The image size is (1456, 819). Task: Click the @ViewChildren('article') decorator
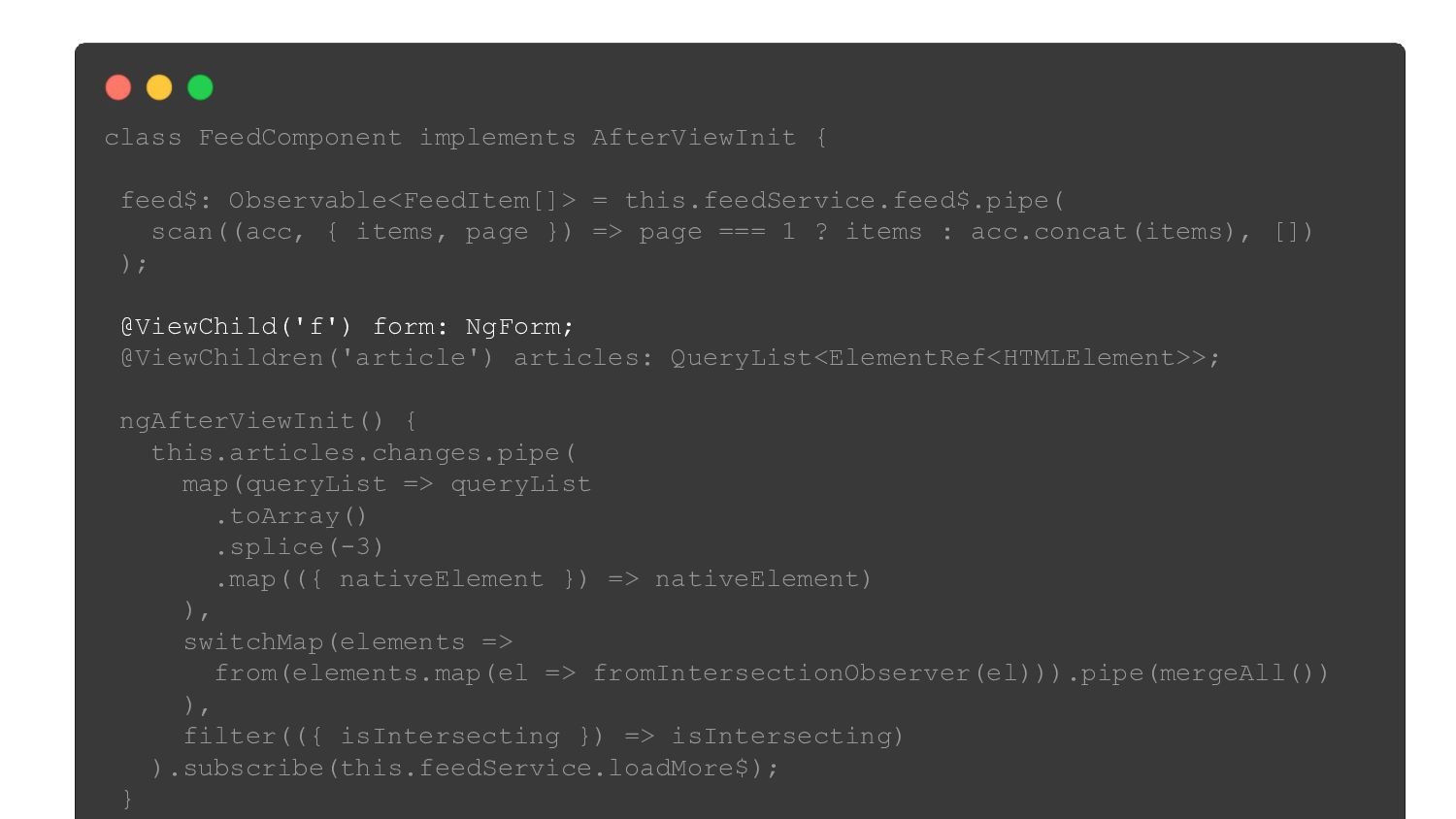coord(307,358)
